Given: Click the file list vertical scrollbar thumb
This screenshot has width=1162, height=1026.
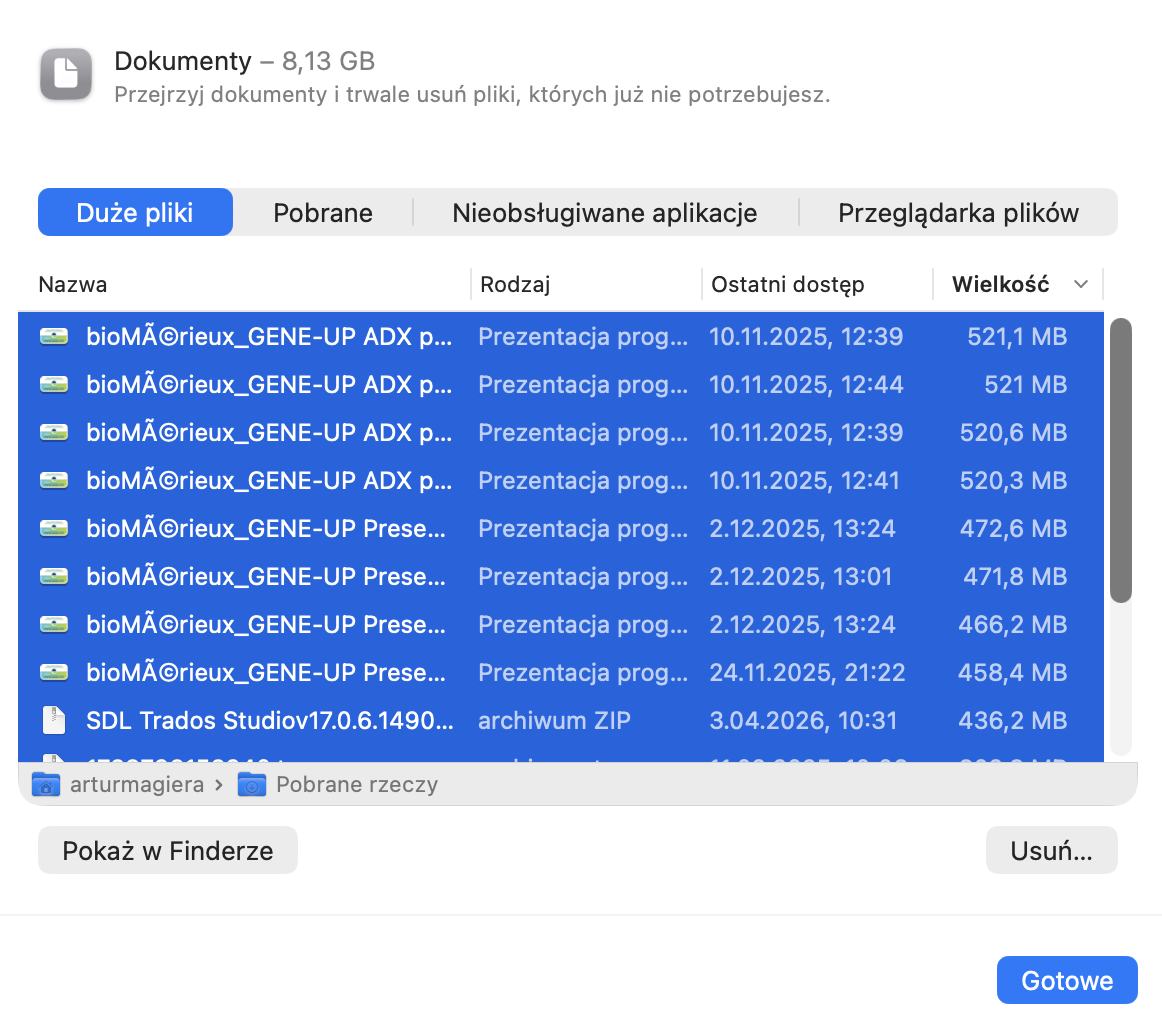Looking at the screenshot, I should pos(1120,460).
